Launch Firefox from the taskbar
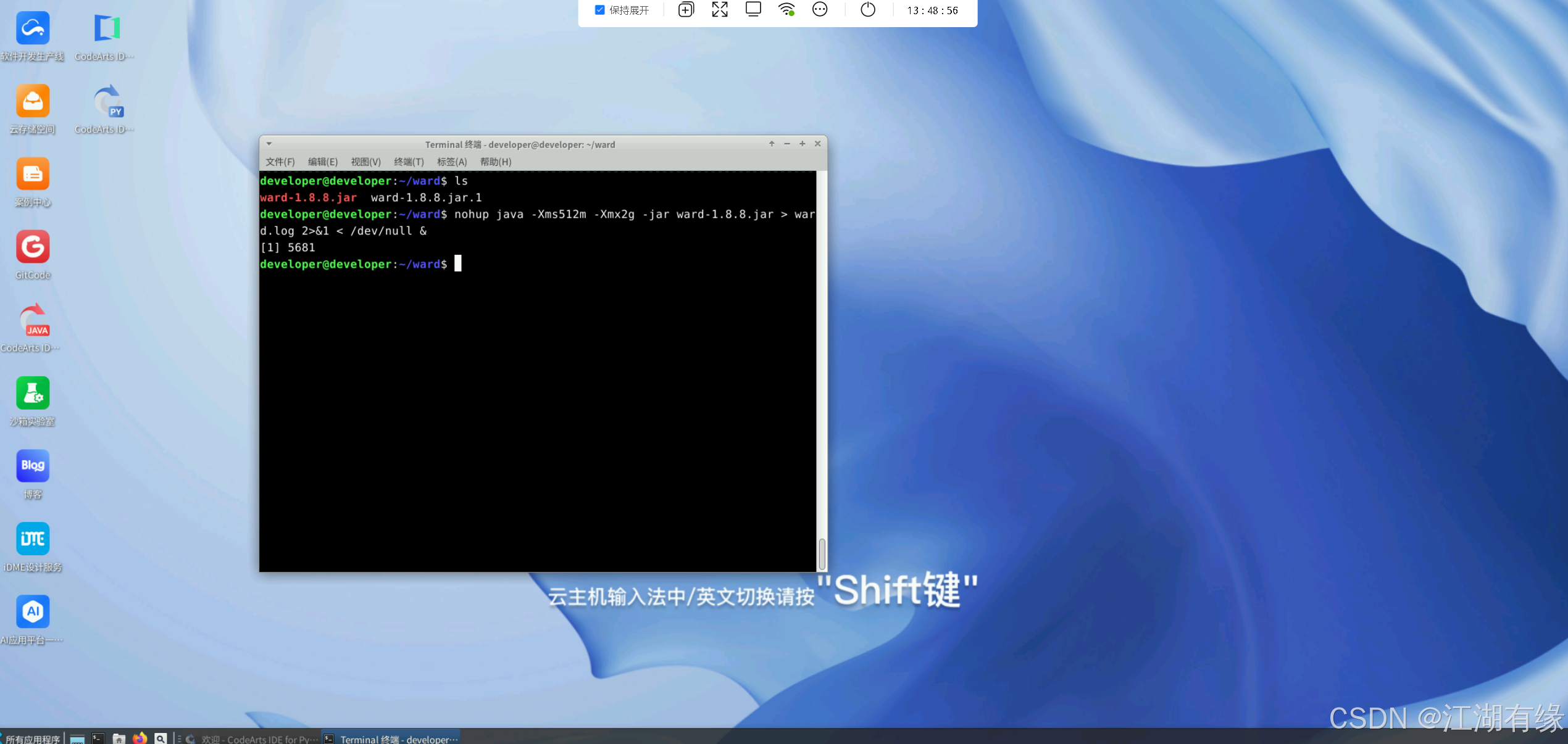The height and width of the screenshot is (744, 1568). click(x=140, y=738)
